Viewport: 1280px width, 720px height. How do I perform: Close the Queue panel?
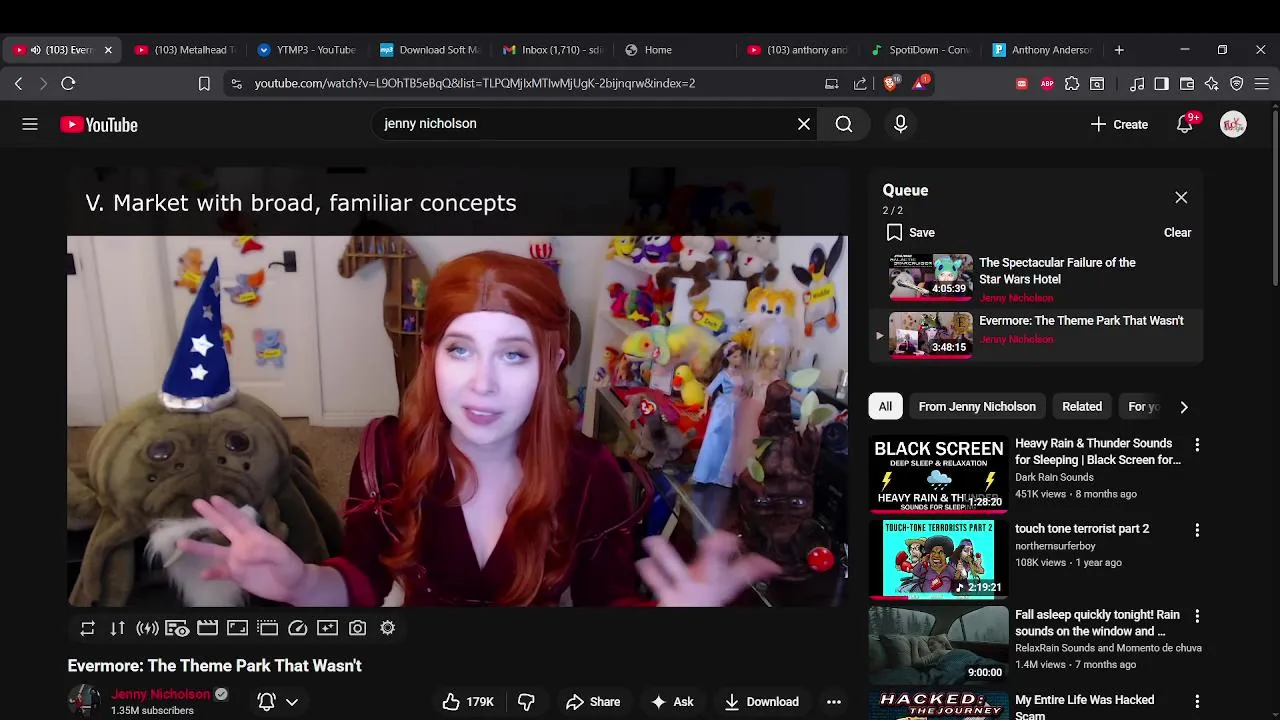coord(1181,198)
